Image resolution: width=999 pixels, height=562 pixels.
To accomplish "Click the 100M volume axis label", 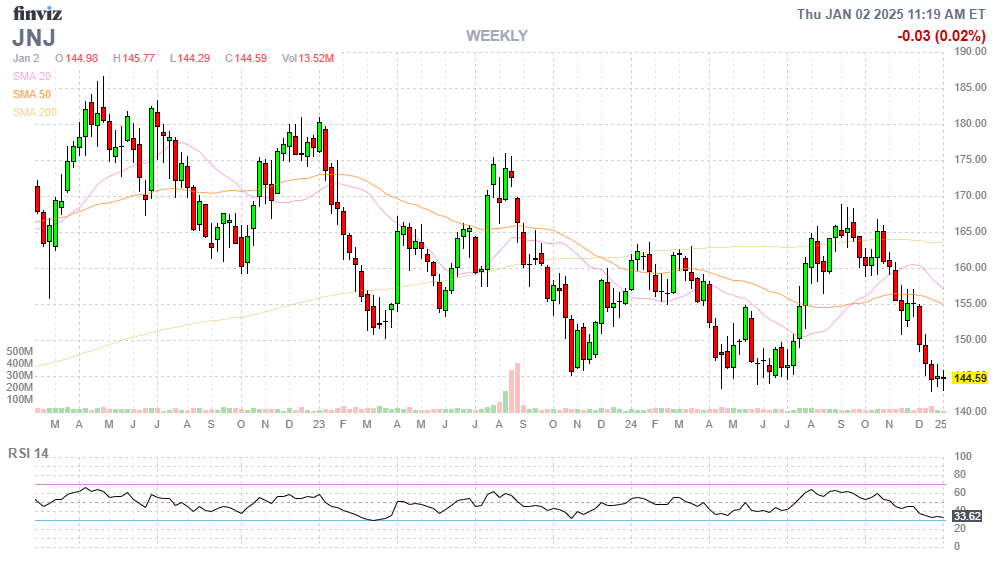I will pos(20,400).
